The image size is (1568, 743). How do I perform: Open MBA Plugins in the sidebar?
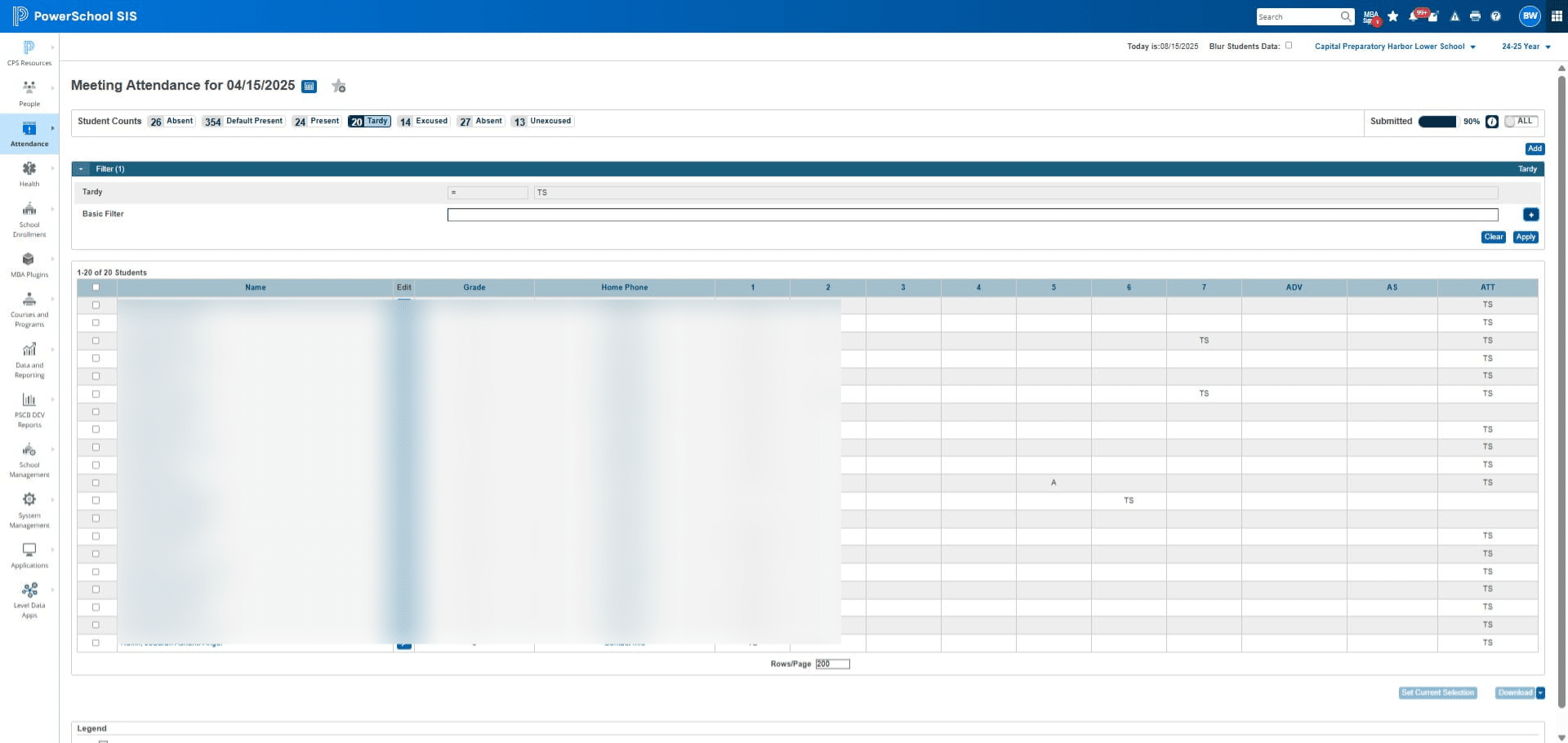coord(29,265)
